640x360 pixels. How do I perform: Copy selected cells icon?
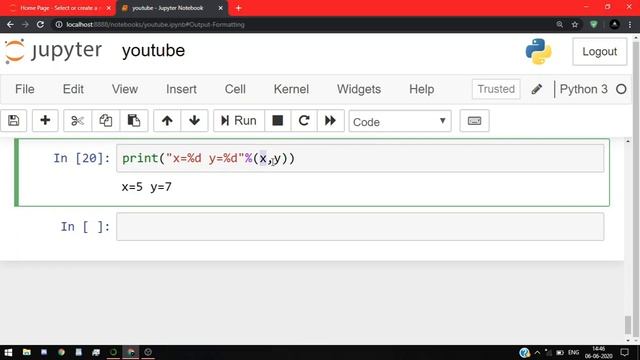[x=106, y=121]
